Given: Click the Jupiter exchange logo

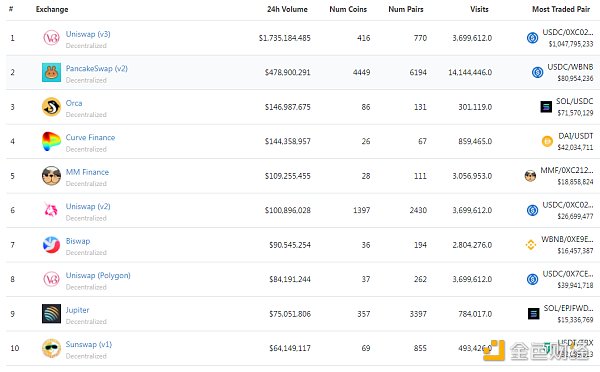Looking at the screenshot, I should tap(51, 314).
